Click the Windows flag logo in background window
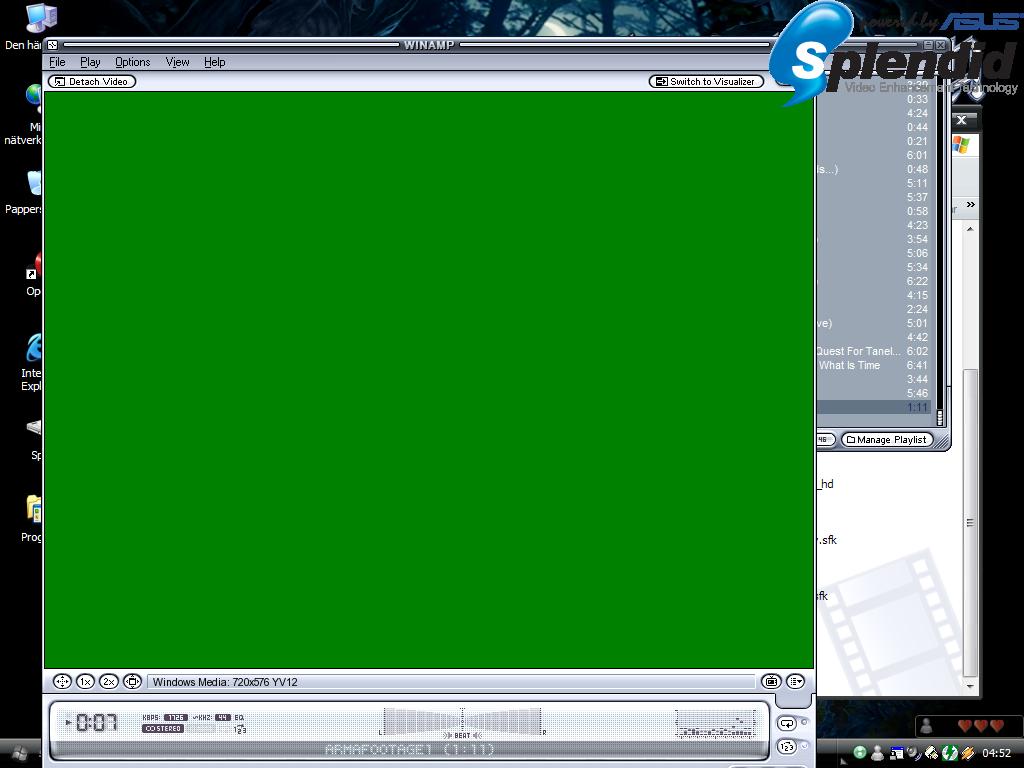 [x=961, y=144]
